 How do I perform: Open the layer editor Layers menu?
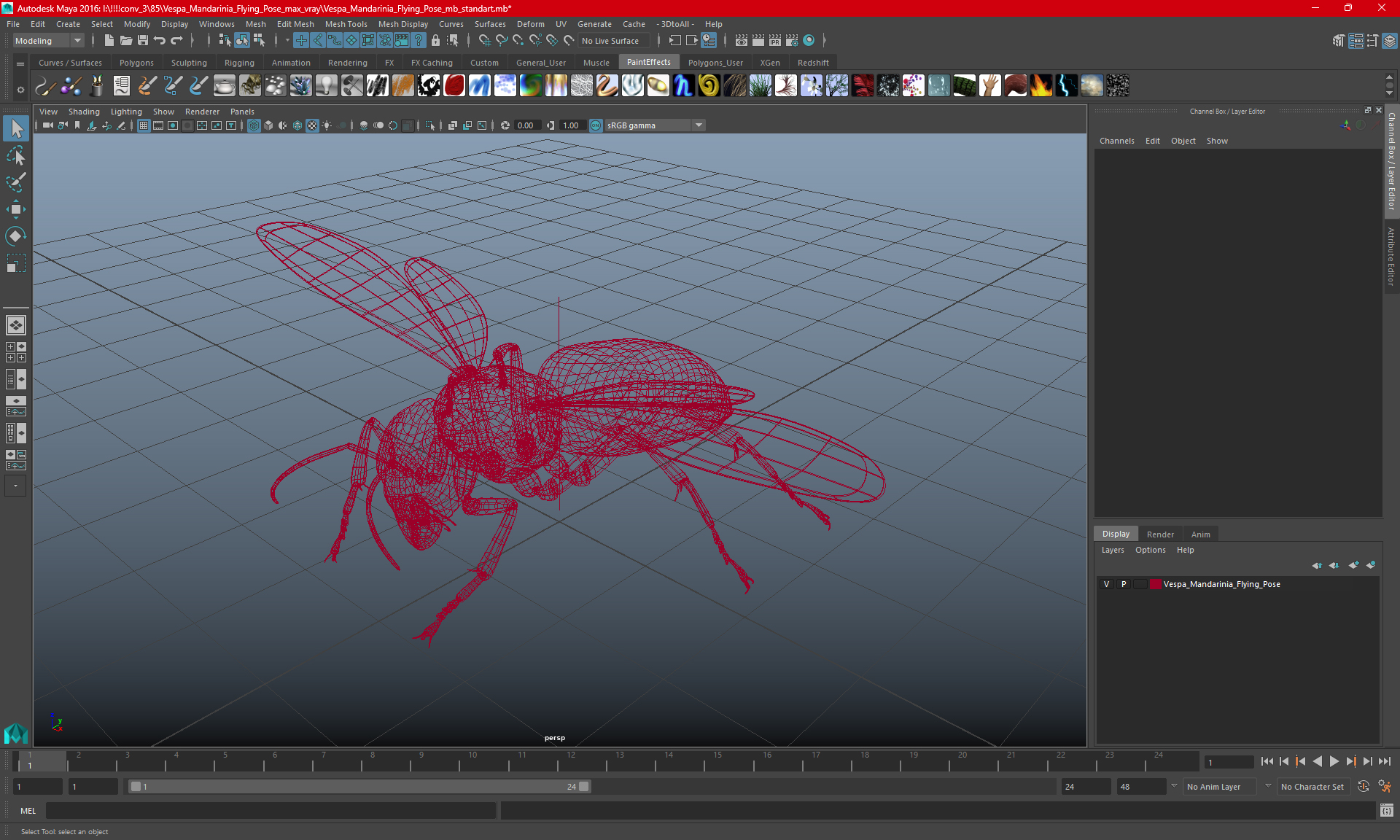coord(1112,550)
